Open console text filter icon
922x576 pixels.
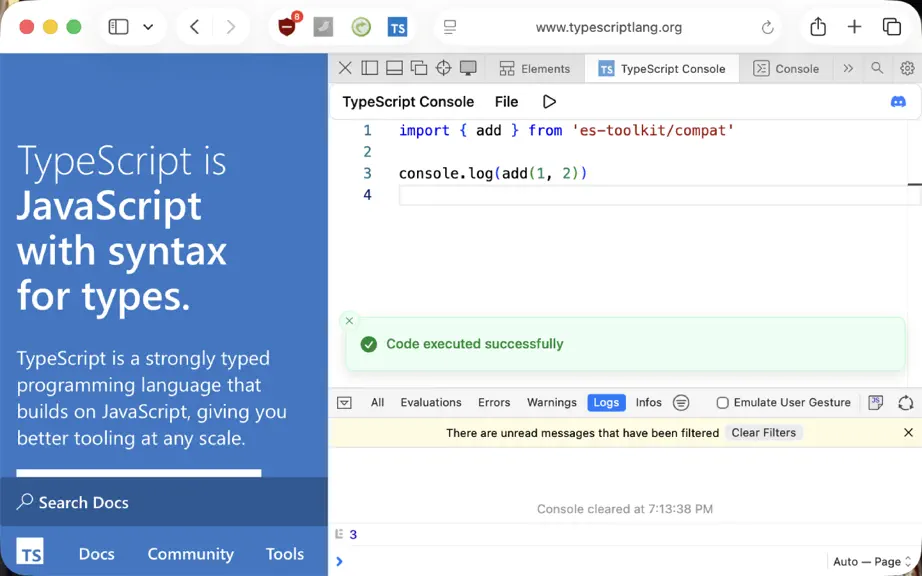pyautogui.click(x=681, y=403)
